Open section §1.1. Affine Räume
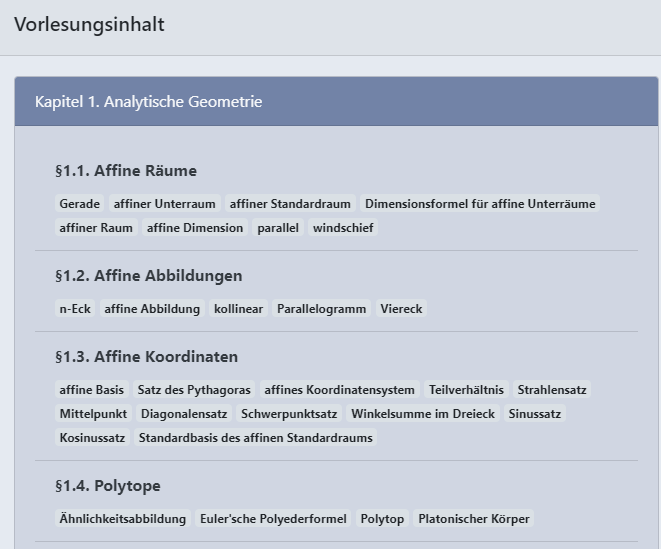The height and width of the screenshot is (549, 661). [126, 171]
